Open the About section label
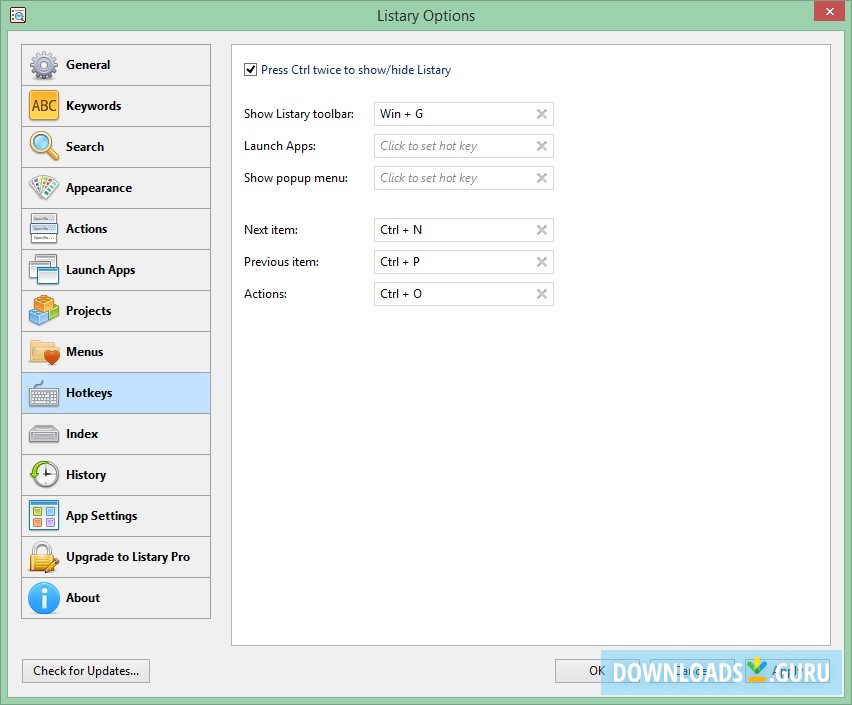This screenshot has width=852, height=705. (83, 598)
